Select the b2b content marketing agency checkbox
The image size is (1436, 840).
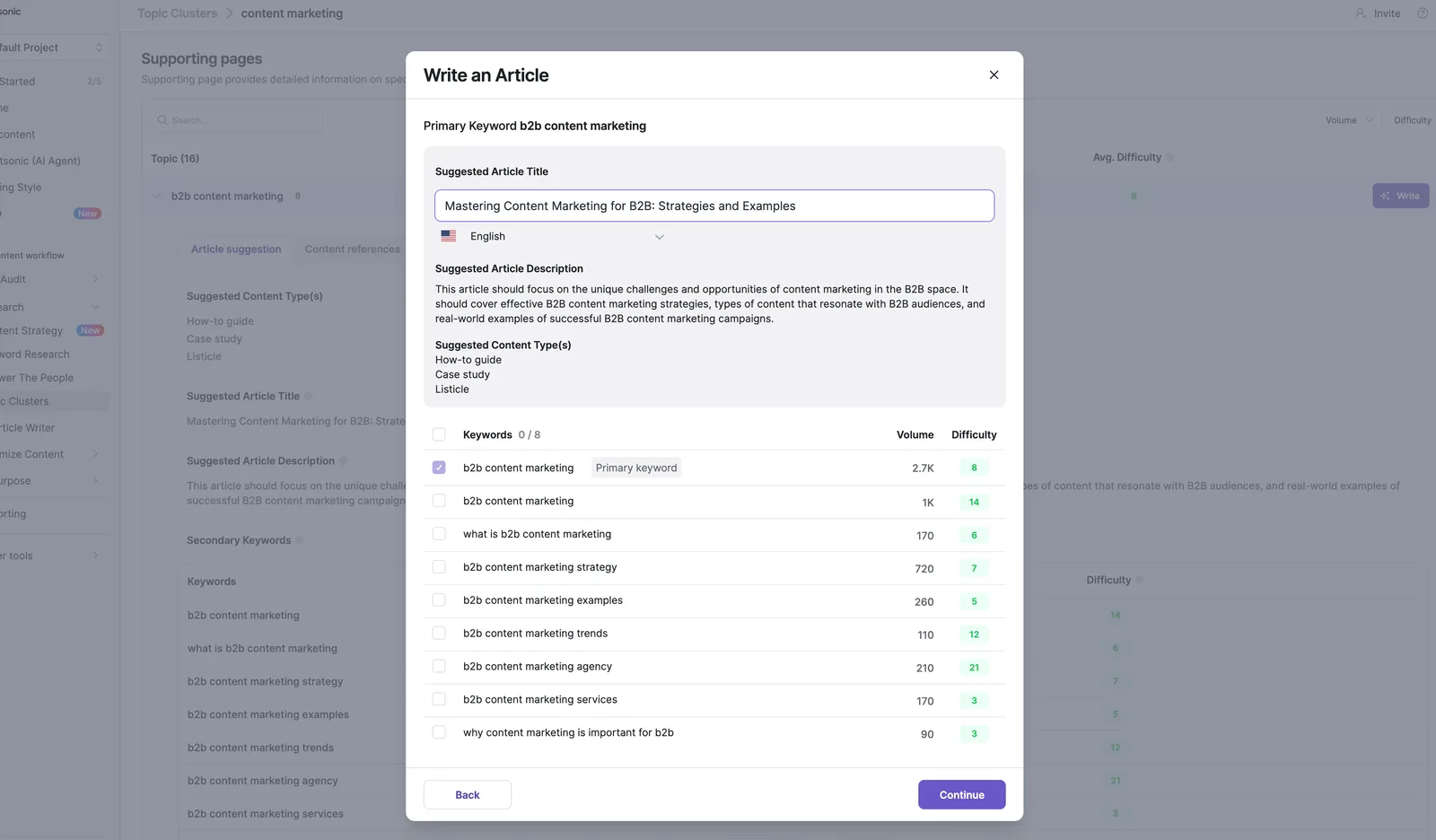click(439, 667)
